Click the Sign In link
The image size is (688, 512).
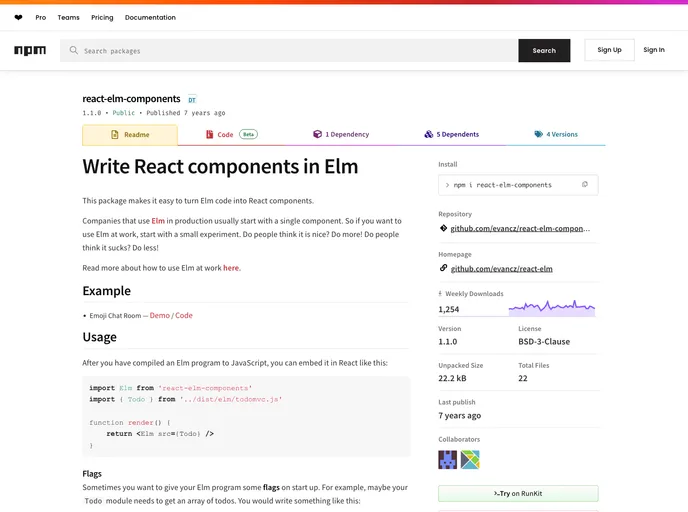tap(654, 50)
